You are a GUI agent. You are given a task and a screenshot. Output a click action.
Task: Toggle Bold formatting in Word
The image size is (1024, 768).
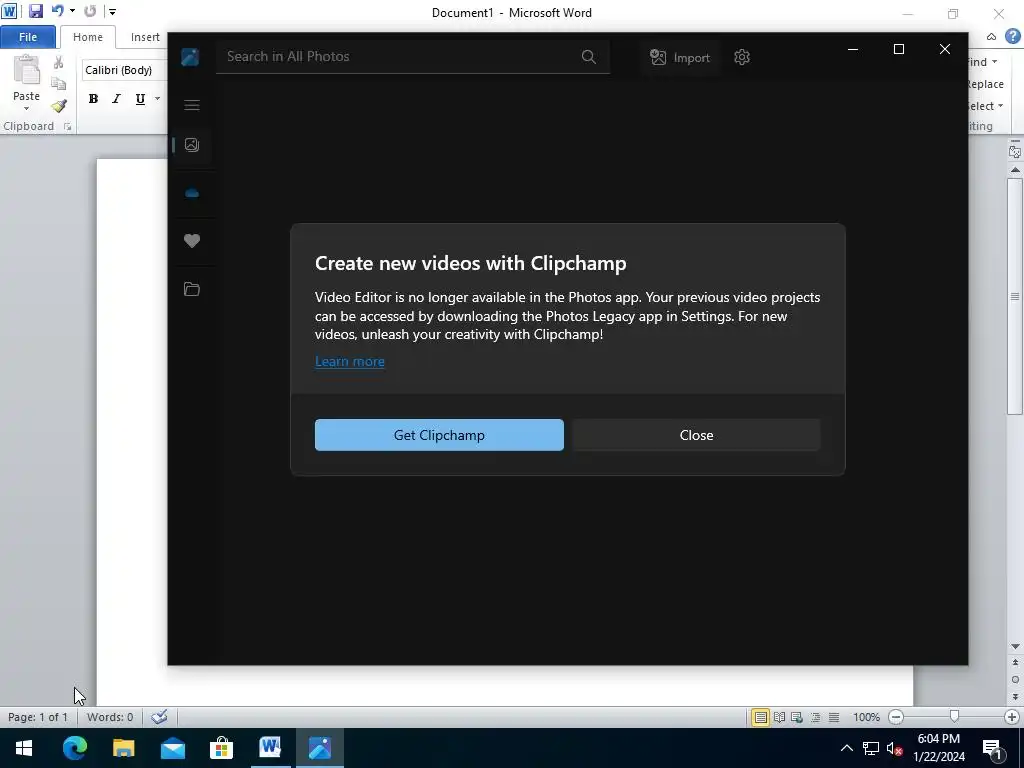(93, 99)
